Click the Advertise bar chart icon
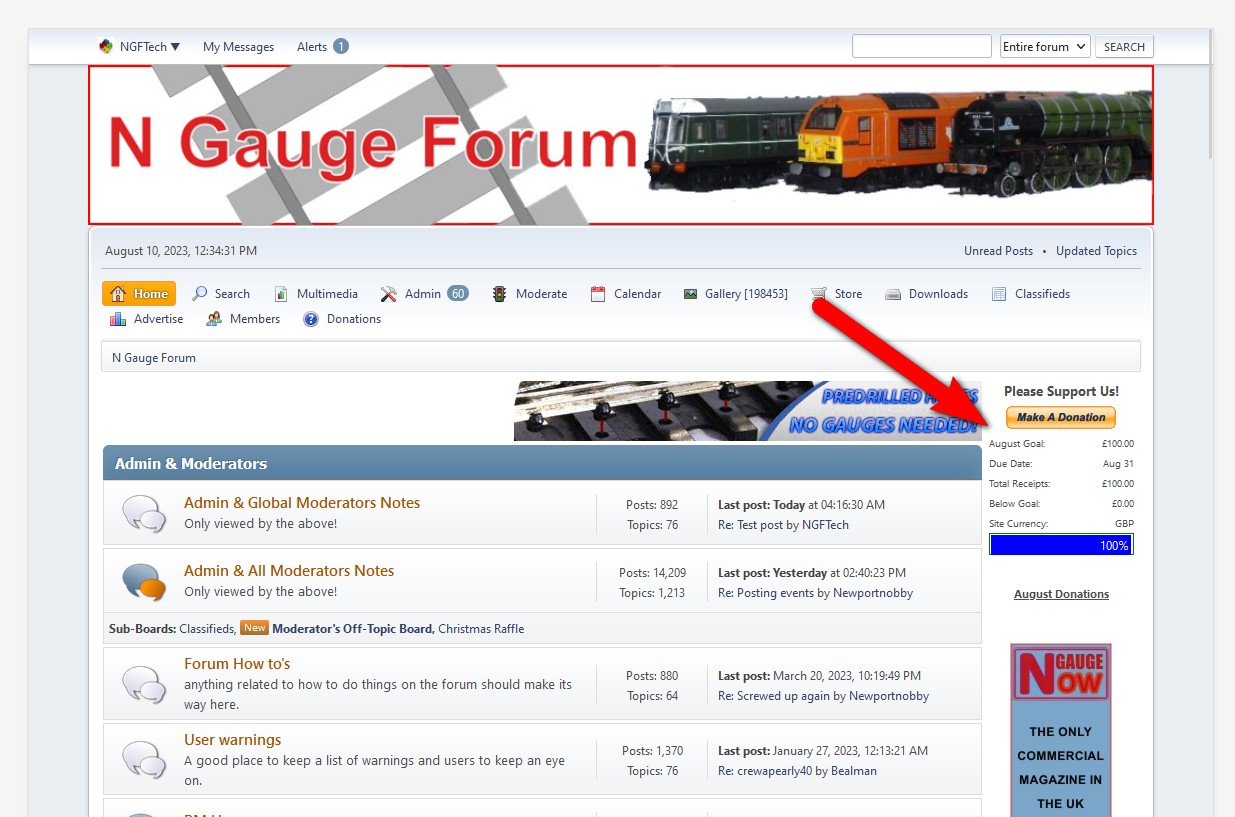Viewport: 1235px width, 817px height. click(x=117, y=319)
